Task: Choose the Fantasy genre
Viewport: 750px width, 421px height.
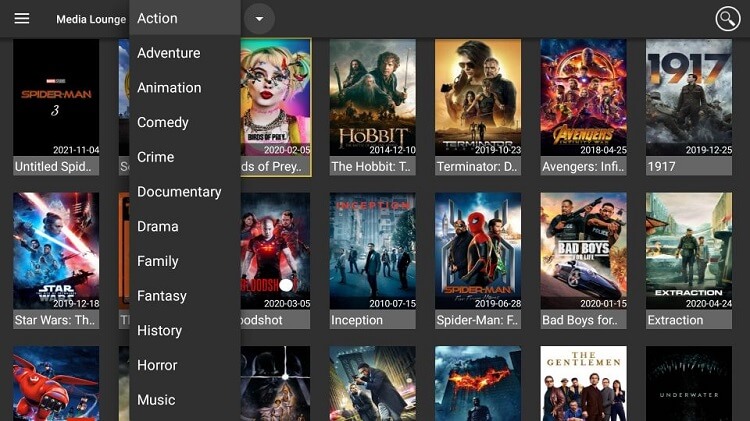Action: (x=185, y=296)
